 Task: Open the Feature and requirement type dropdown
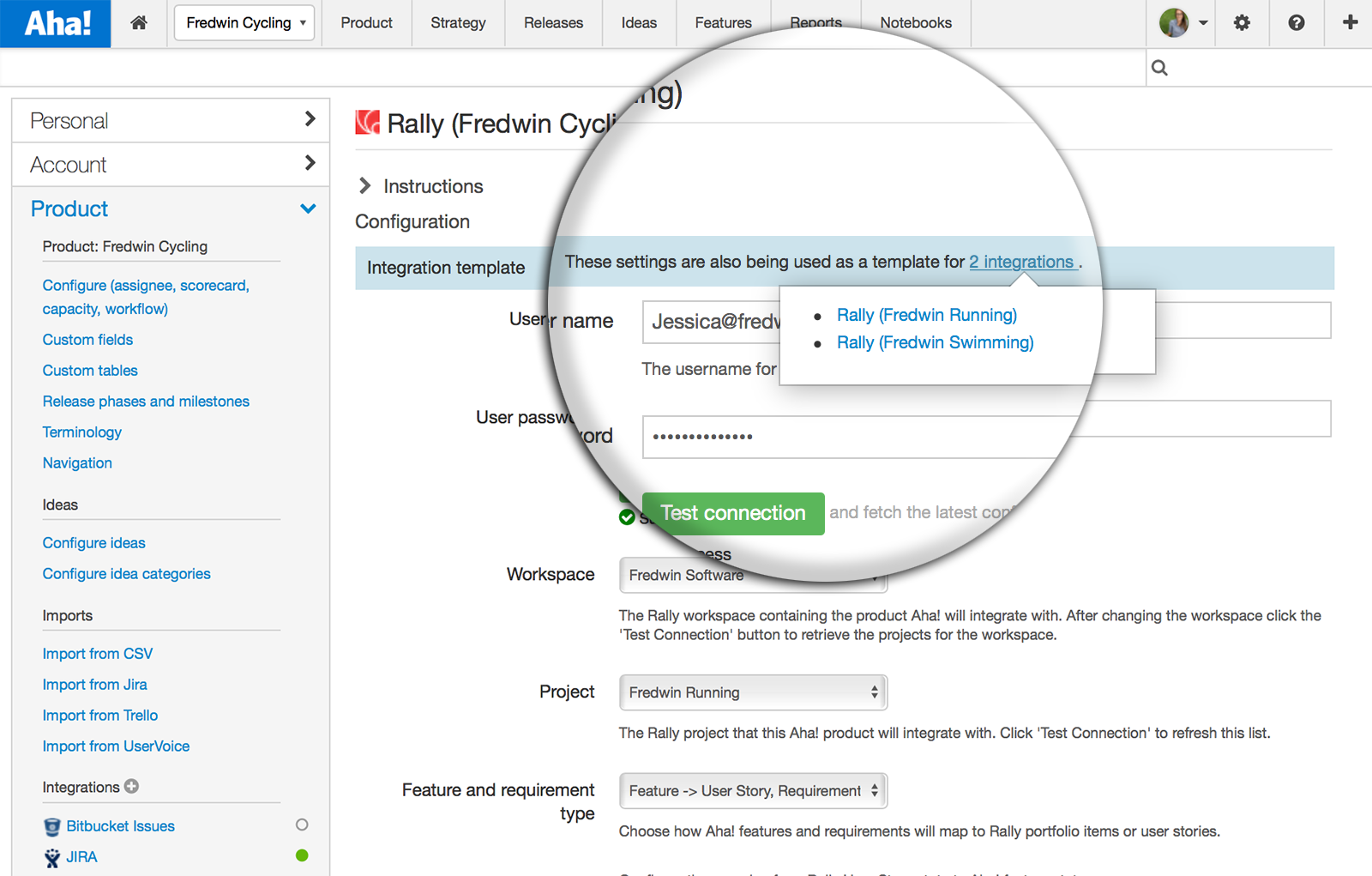(752, 790)
